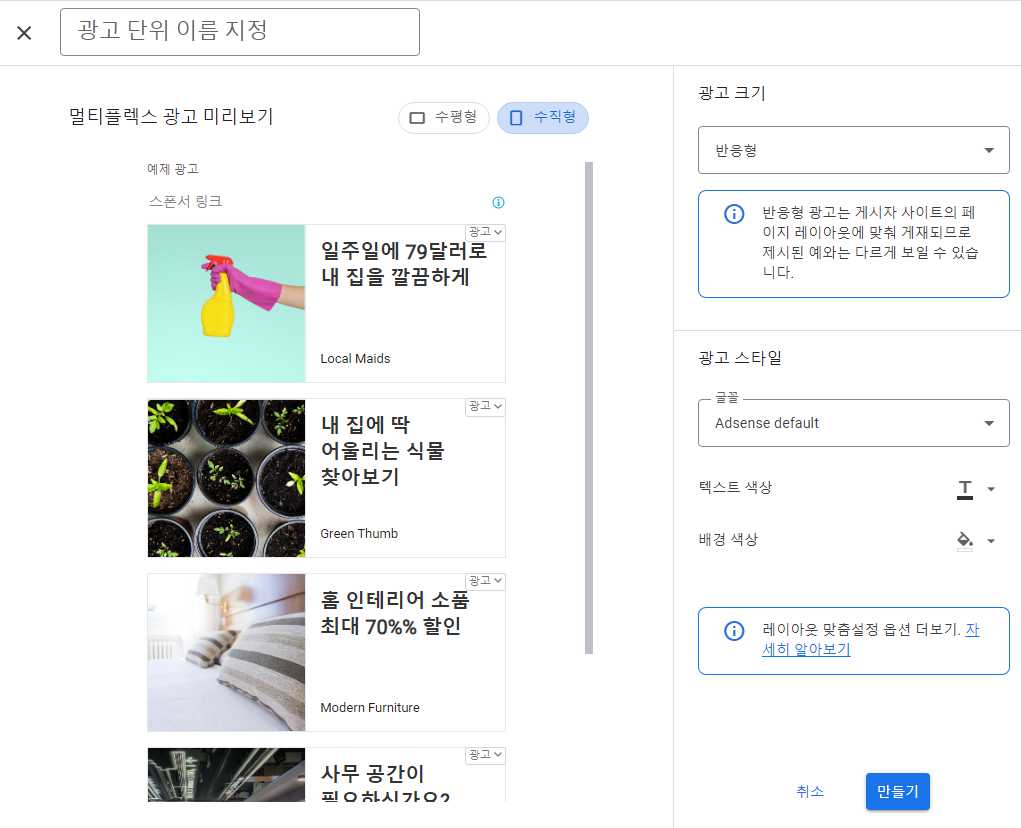Click the headline 일주일에 79달러로 내 집을 깔끔하게
Viewport: 1021px width, 828px height.
point(404,264)
